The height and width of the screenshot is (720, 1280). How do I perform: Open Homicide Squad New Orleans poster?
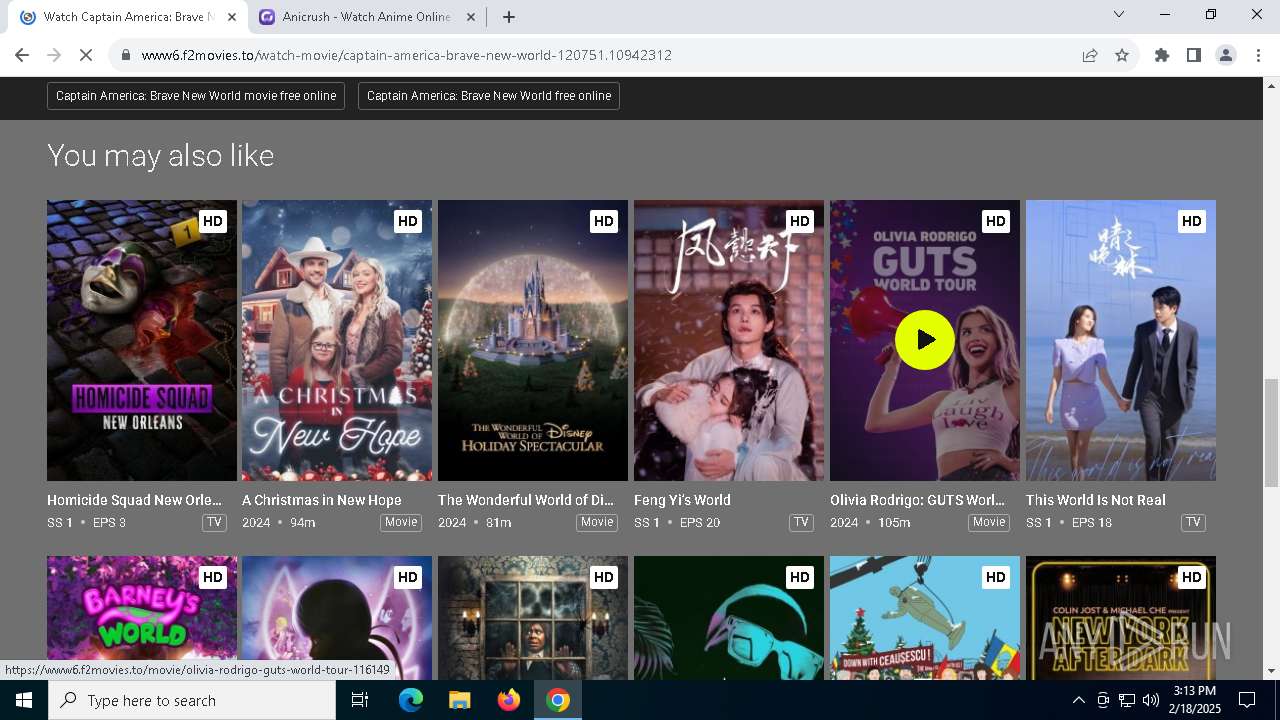142,340
